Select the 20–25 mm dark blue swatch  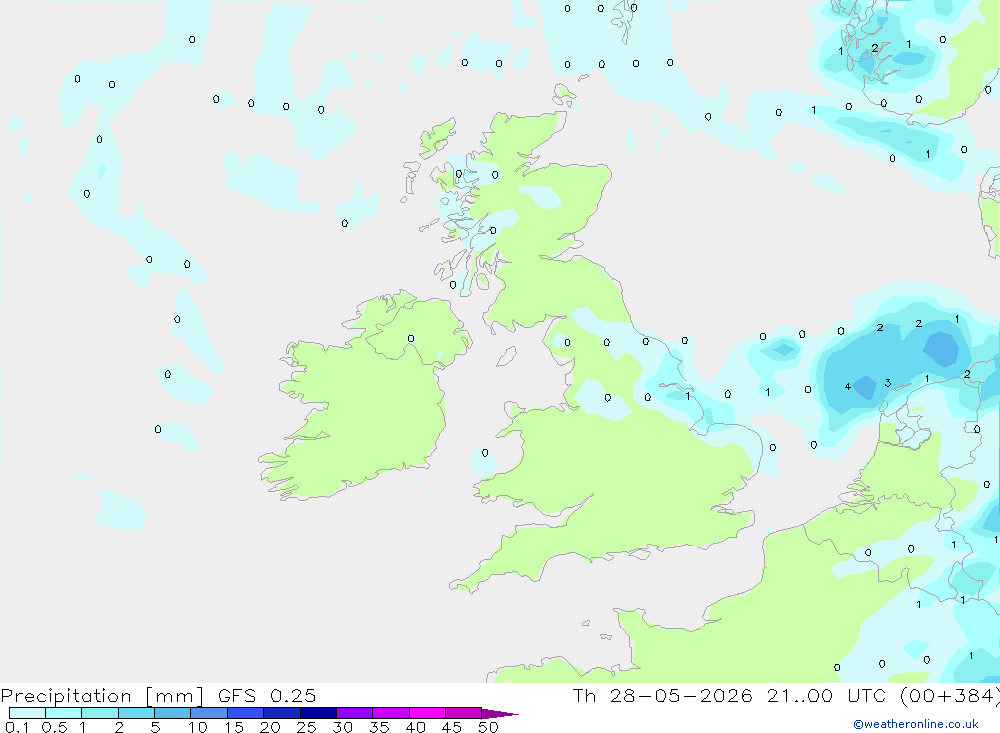click(x=281, y=713)
